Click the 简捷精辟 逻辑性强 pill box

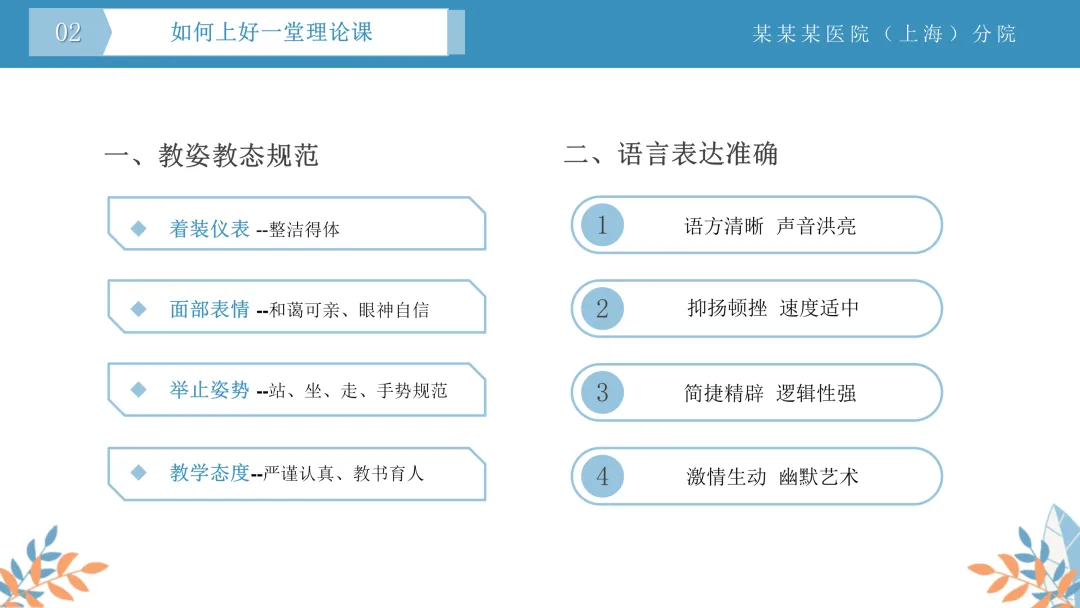pyautogui.click(x=756, y=392)
